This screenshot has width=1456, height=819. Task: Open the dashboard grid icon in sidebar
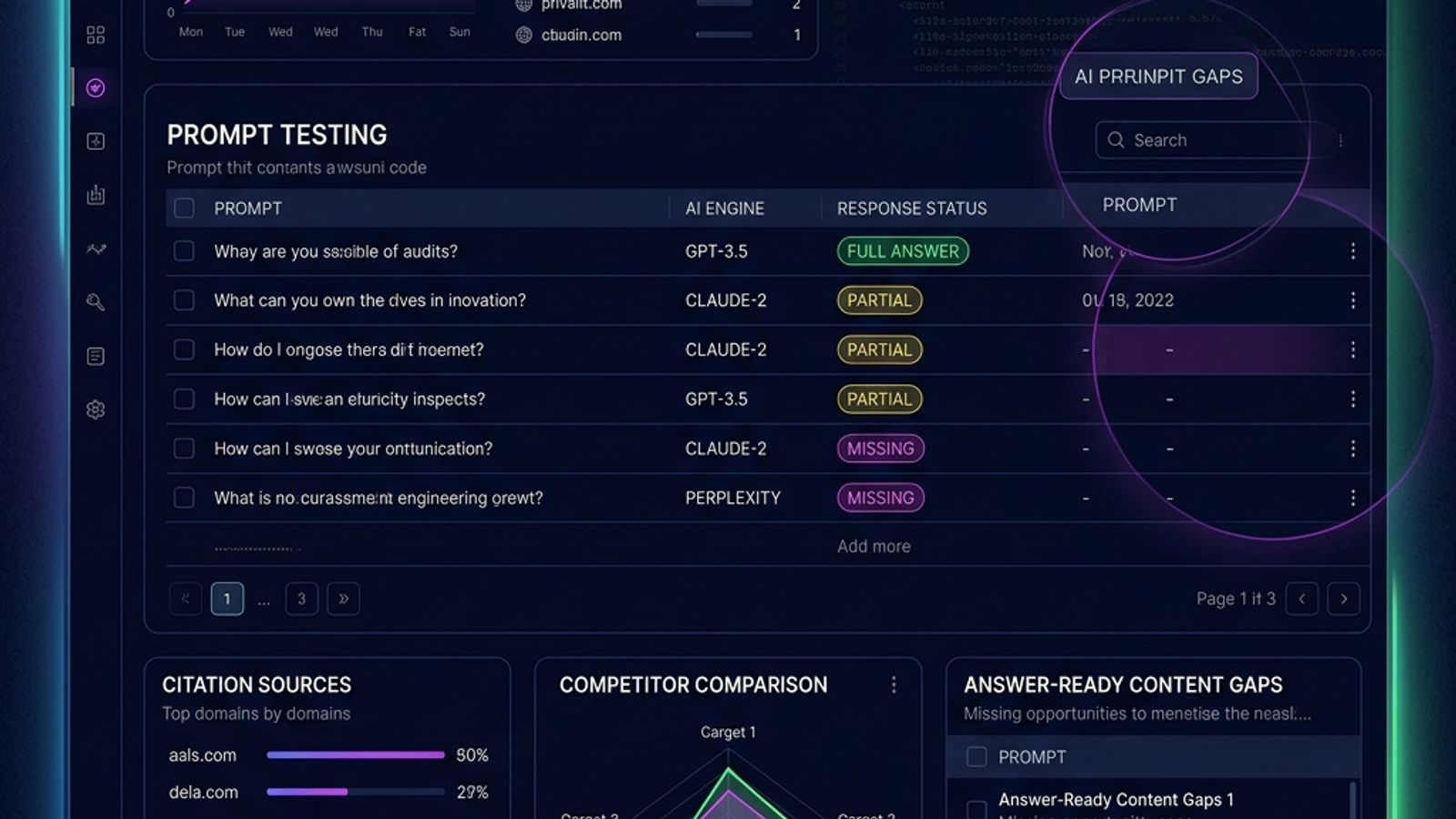click(x=96, y=35)
